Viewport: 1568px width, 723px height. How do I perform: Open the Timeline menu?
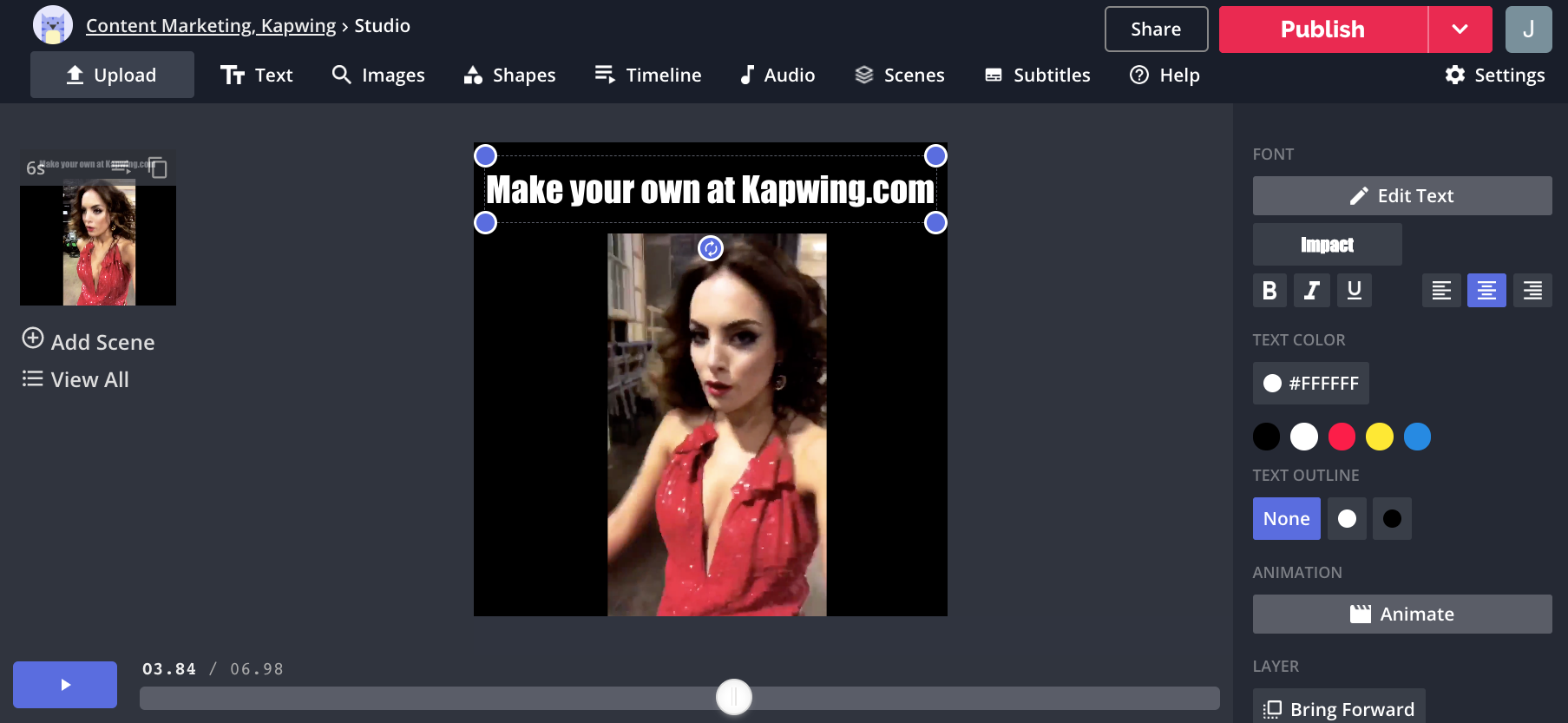[648, 76]
